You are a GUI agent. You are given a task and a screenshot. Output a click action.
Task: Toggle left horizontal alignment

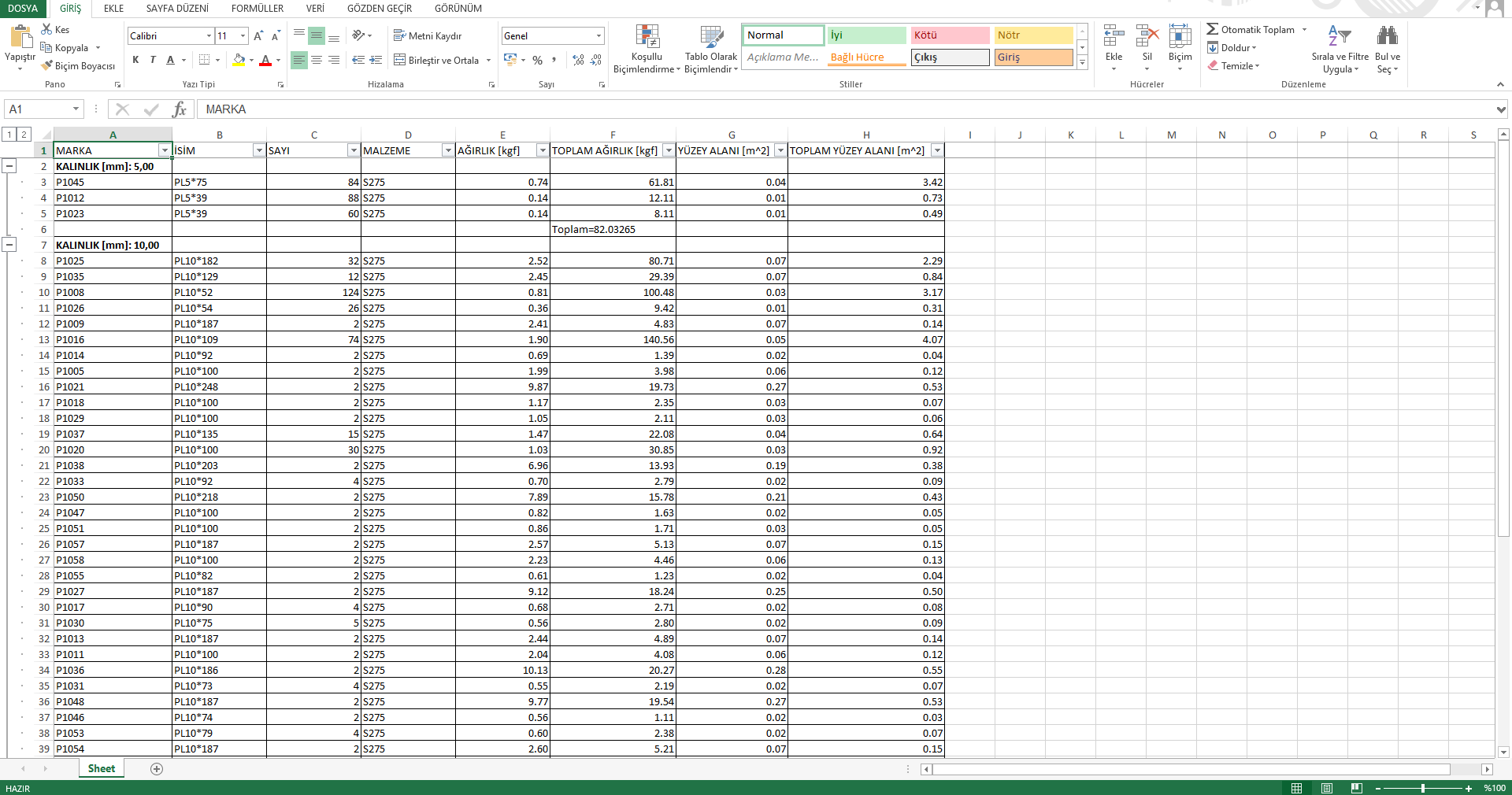point(298,60)
